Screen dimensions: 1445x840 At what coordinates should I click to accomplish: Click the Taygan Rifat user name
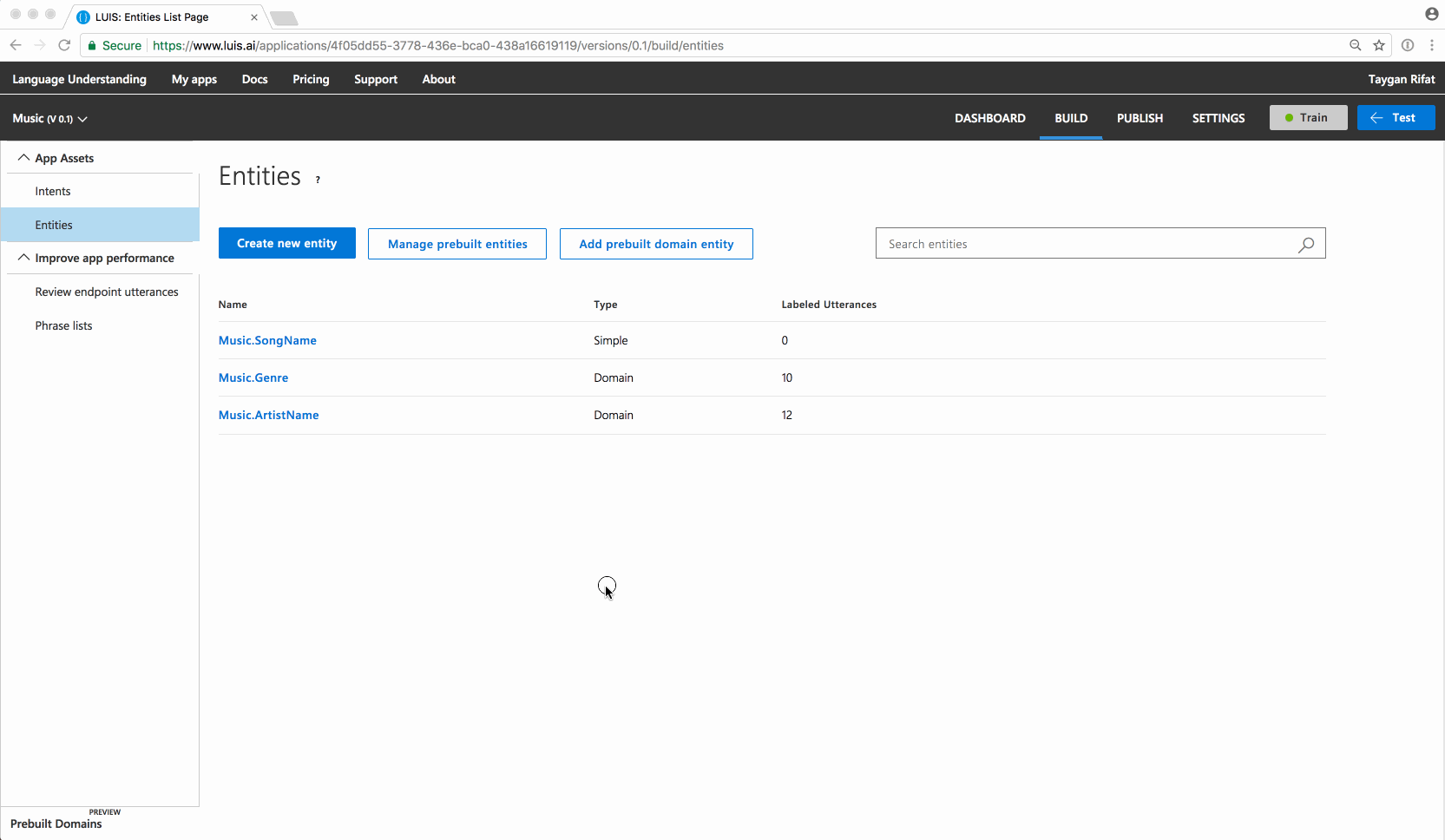1402,79
